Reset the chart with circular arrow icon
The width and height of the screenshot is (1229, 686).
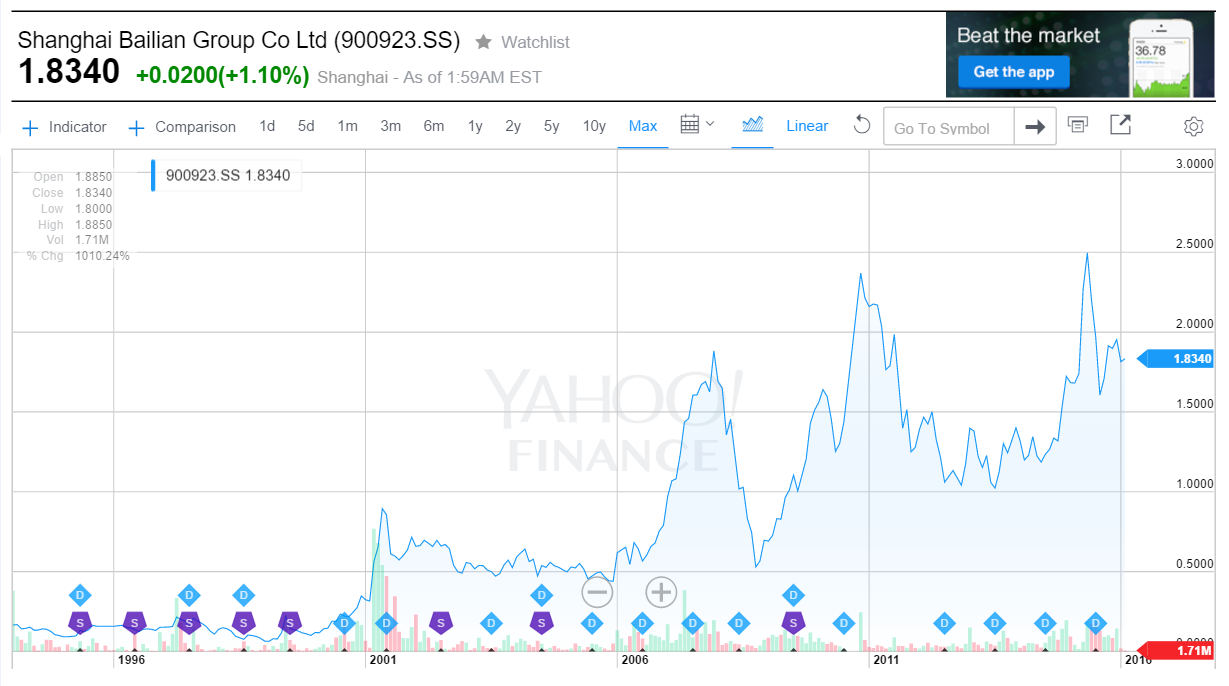click(862, 126)
